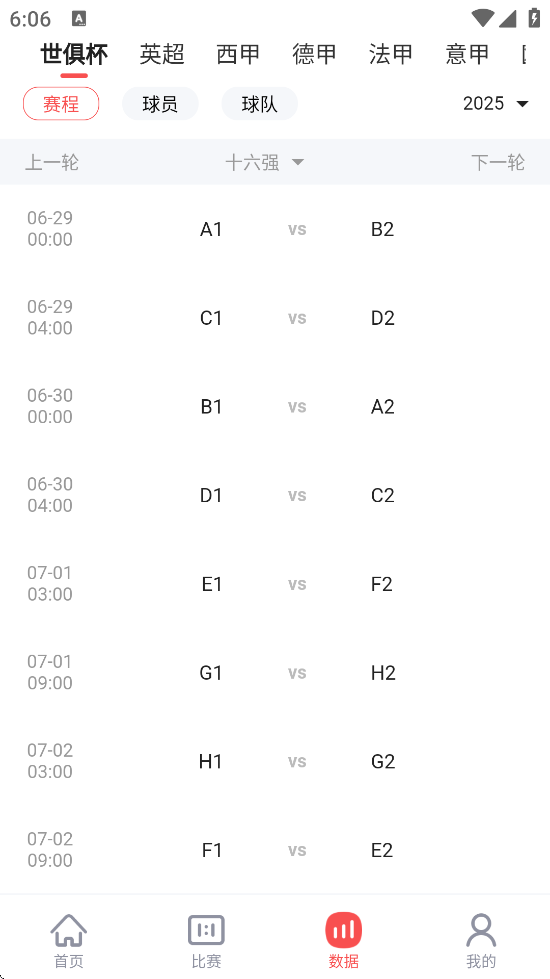Open the A1 vs B2 match

click(x=275, y=229)
